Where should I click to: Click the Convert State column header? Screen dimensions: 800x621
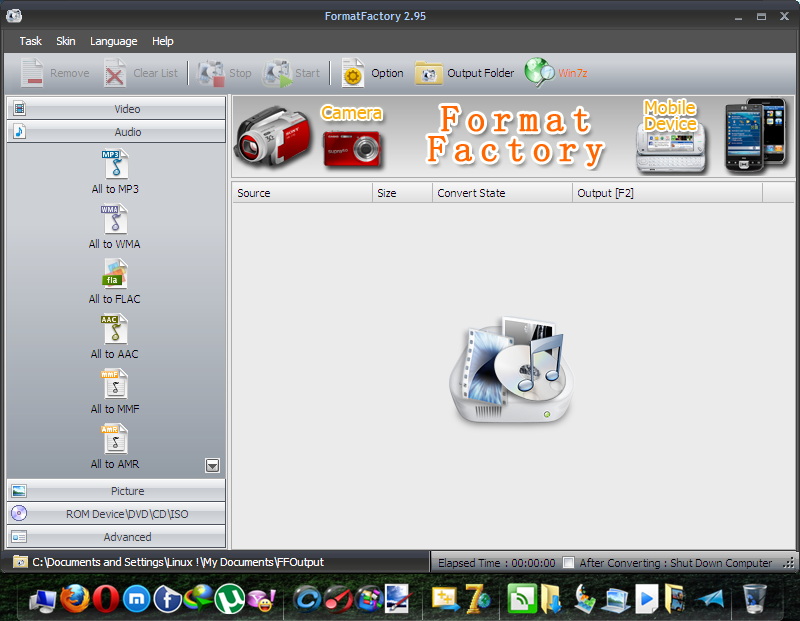point(503,193)
